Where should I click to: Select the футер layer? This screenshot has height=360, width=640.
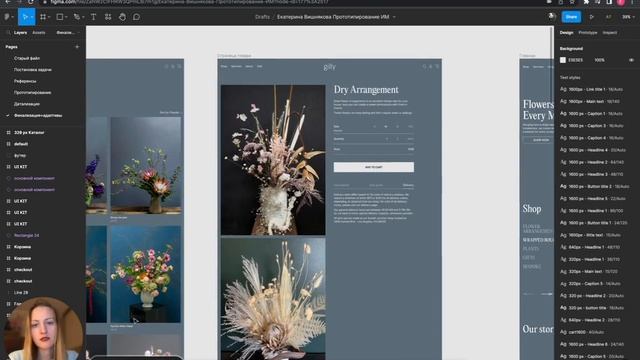[x=20, y=156]
